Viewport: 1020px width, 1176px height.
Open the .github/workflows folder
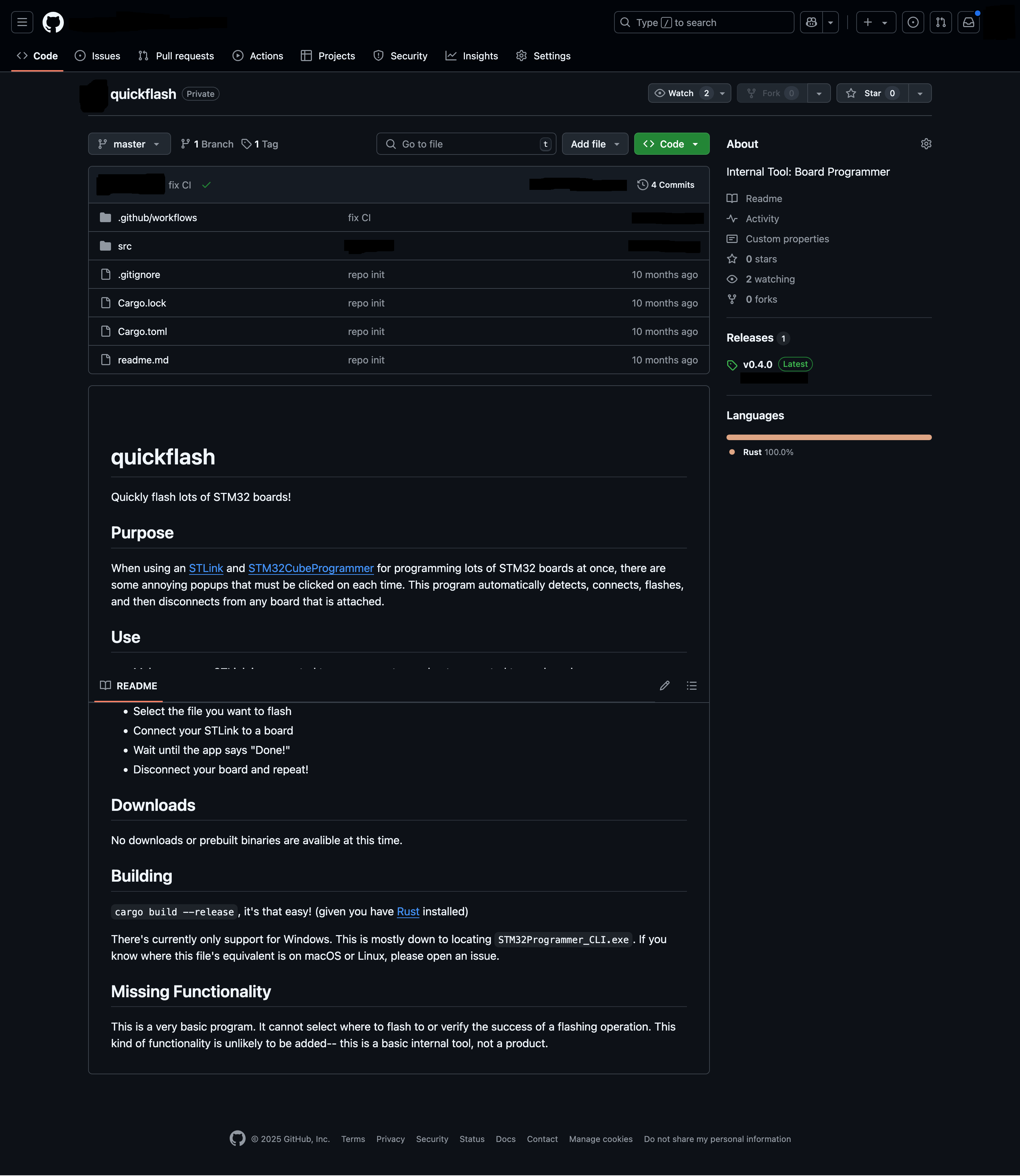pos(158,218)
